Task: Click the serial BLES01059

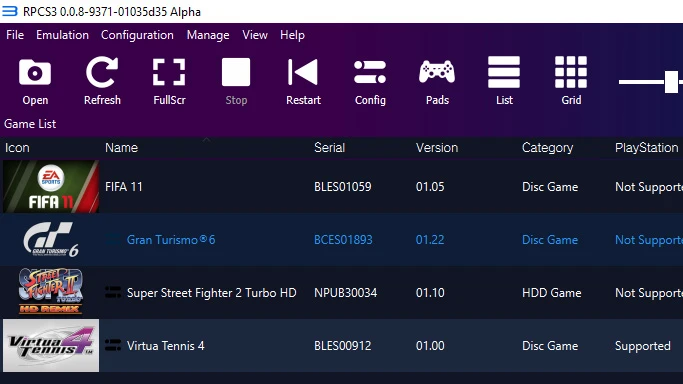Action: 343,187
